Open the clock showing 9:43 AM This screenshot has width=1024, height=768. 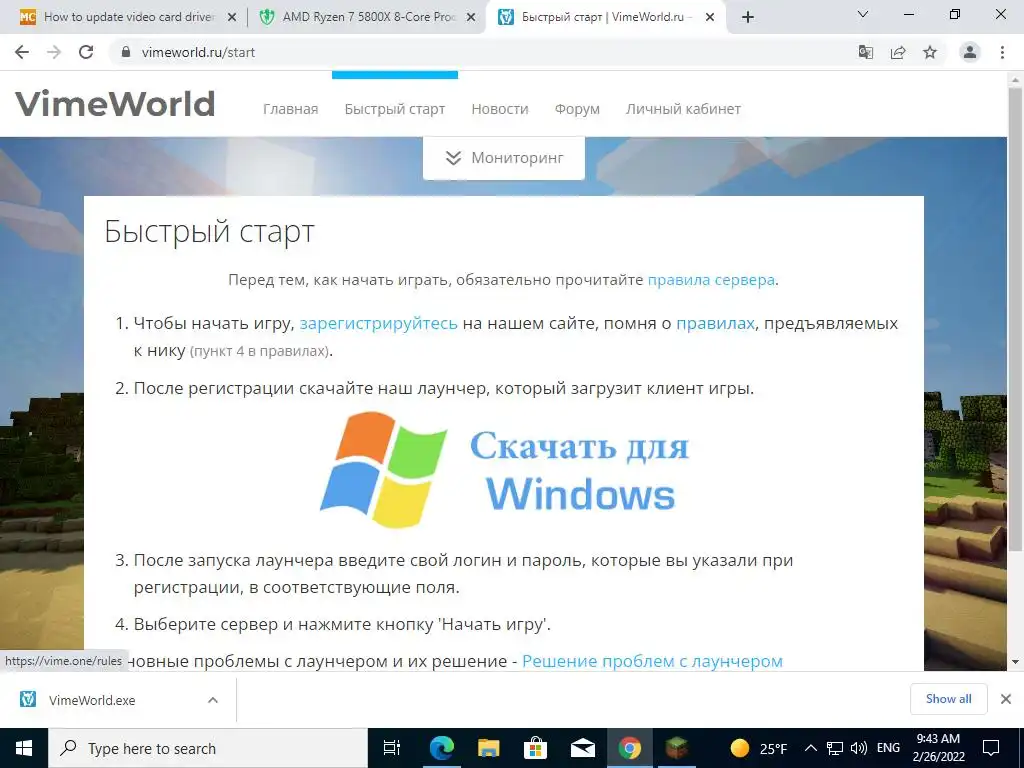click(938, 748)
